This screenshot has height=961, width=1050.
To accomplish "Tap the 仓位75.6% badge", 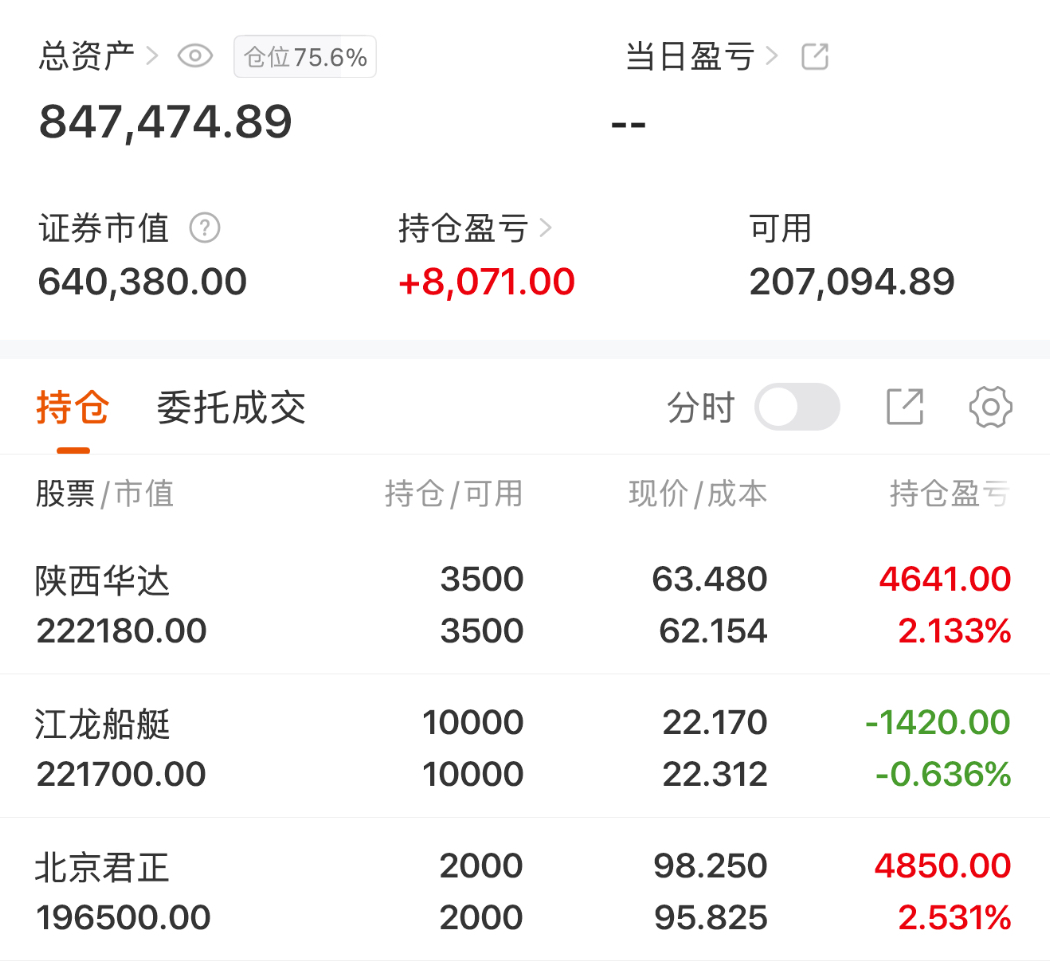I will (x=305, y=57).
